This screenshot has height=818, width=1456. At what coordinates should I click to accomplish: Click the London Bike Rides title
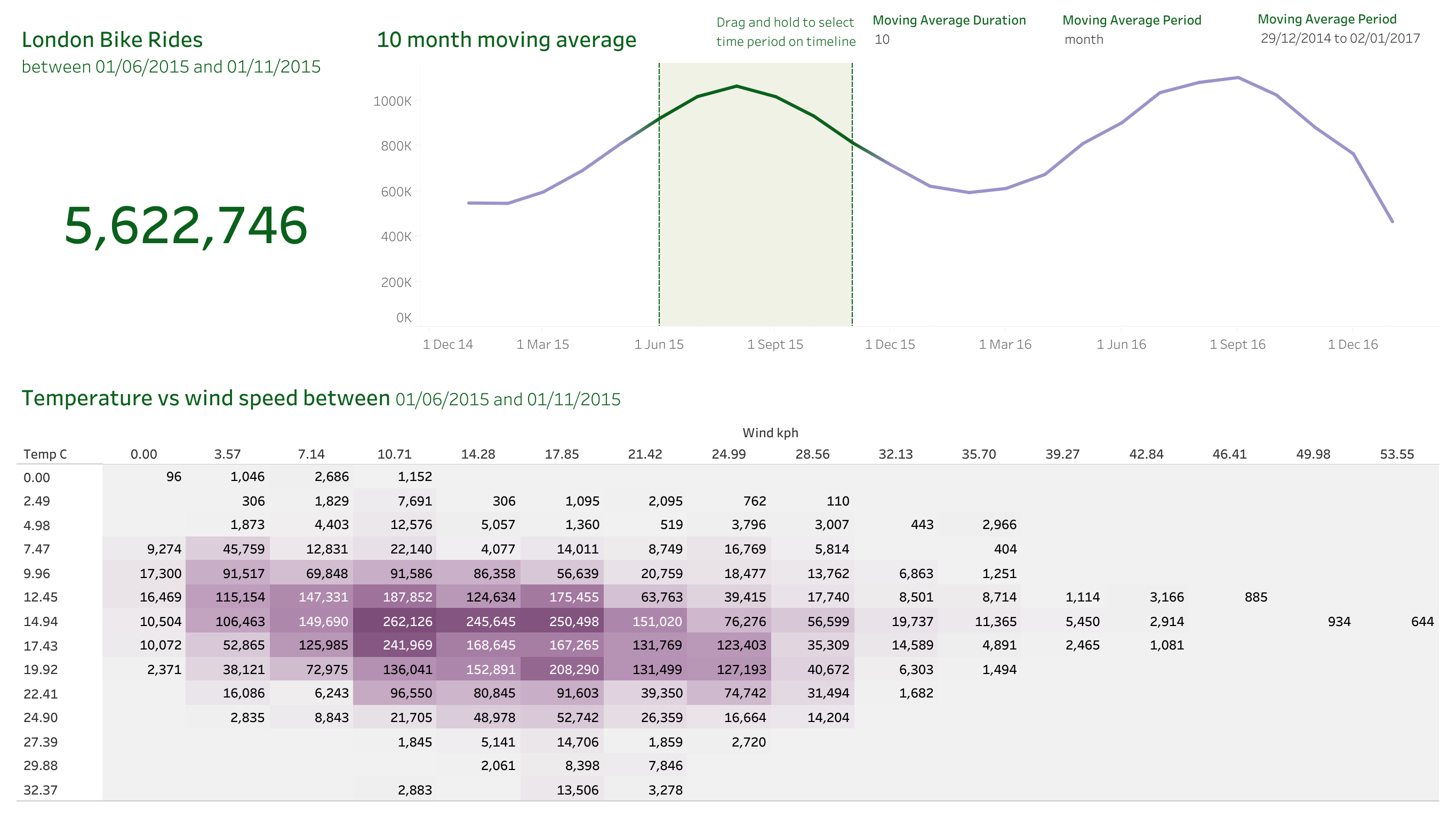coord(112,39)
